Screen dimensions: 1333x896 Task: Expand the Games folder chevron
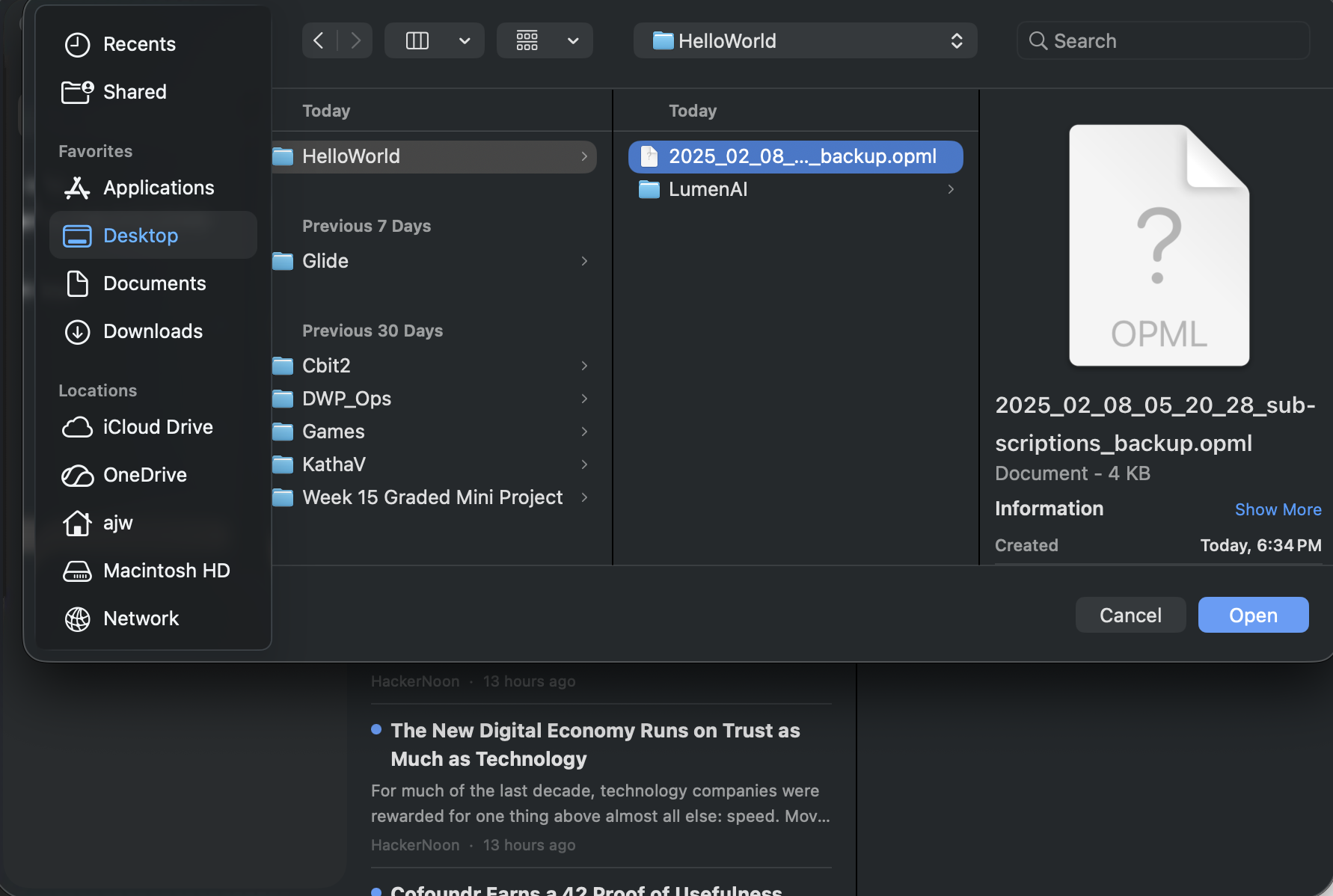584,432
